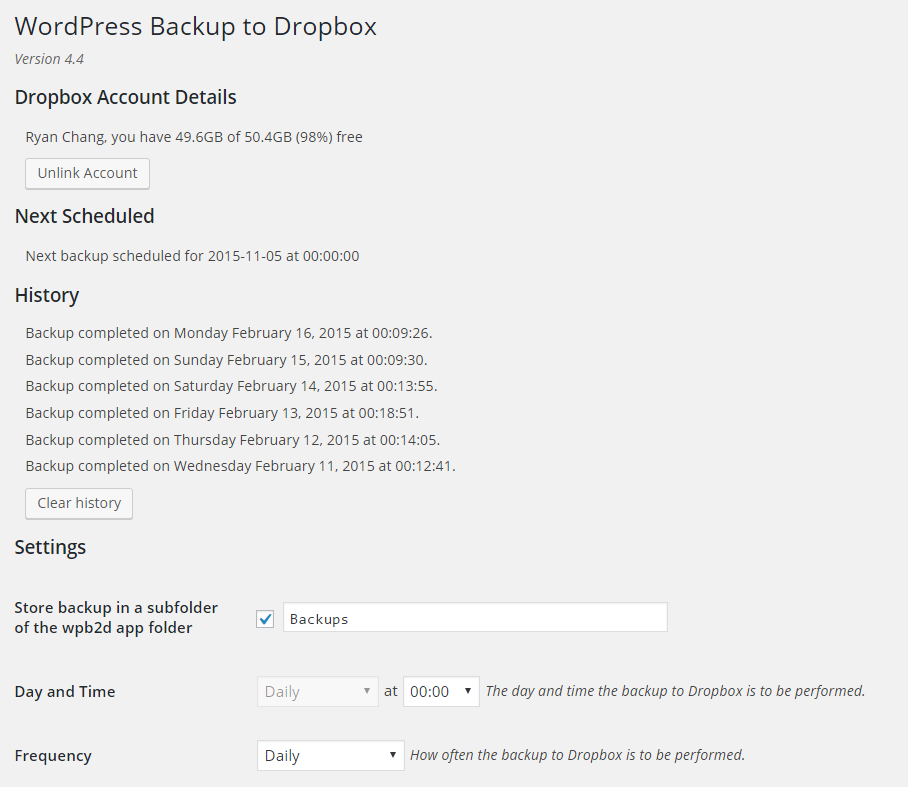Click the Wednesday February 11 backup entry
Image resolution: width=908 pixels, height=787 pixels.
coord(240,466)
